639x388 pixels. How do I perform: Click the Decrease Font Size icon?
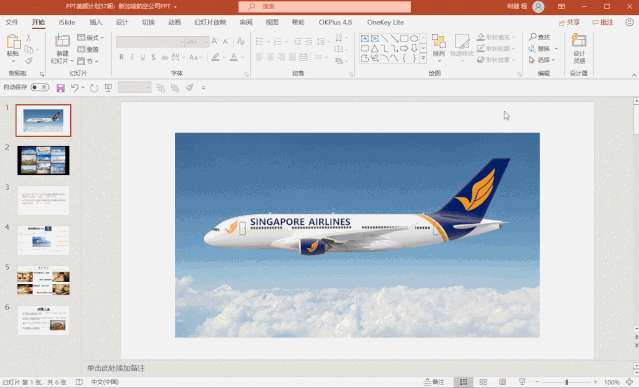coord(226,41)
